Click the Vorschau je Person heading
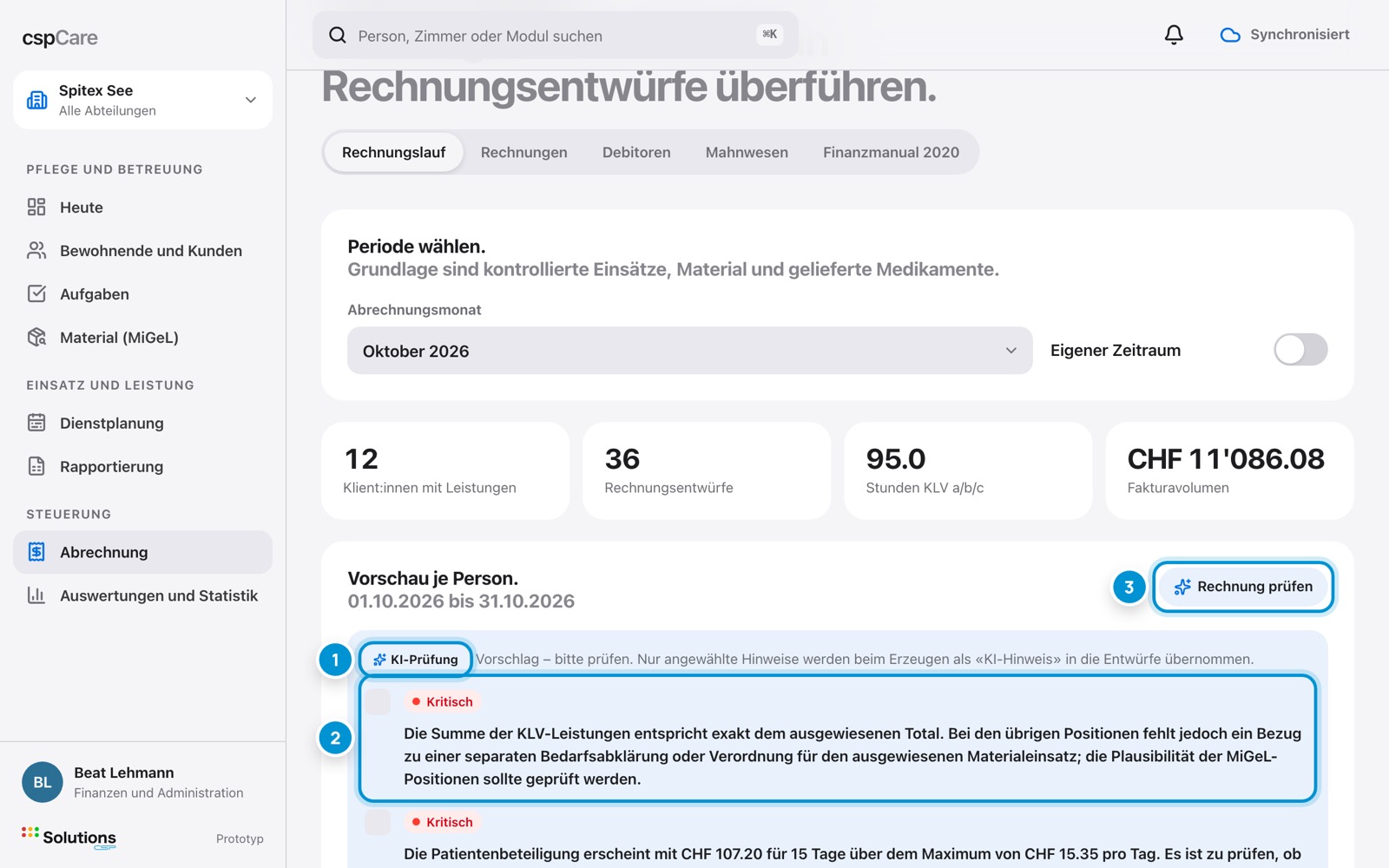Image resolution: width=1389 pixels, height=868 pixels. [433, 578]
